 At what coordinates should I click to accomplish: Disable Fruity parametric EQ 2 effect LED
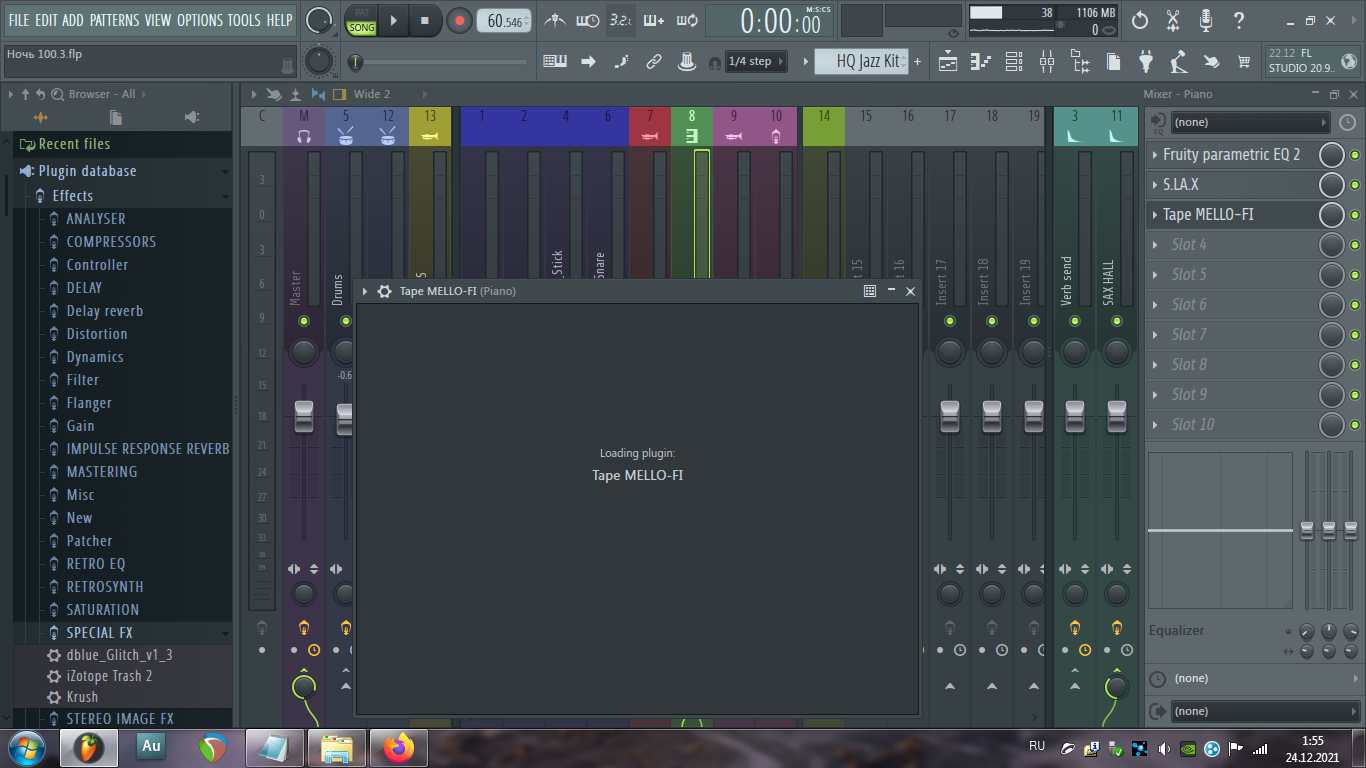[1355, 155]
